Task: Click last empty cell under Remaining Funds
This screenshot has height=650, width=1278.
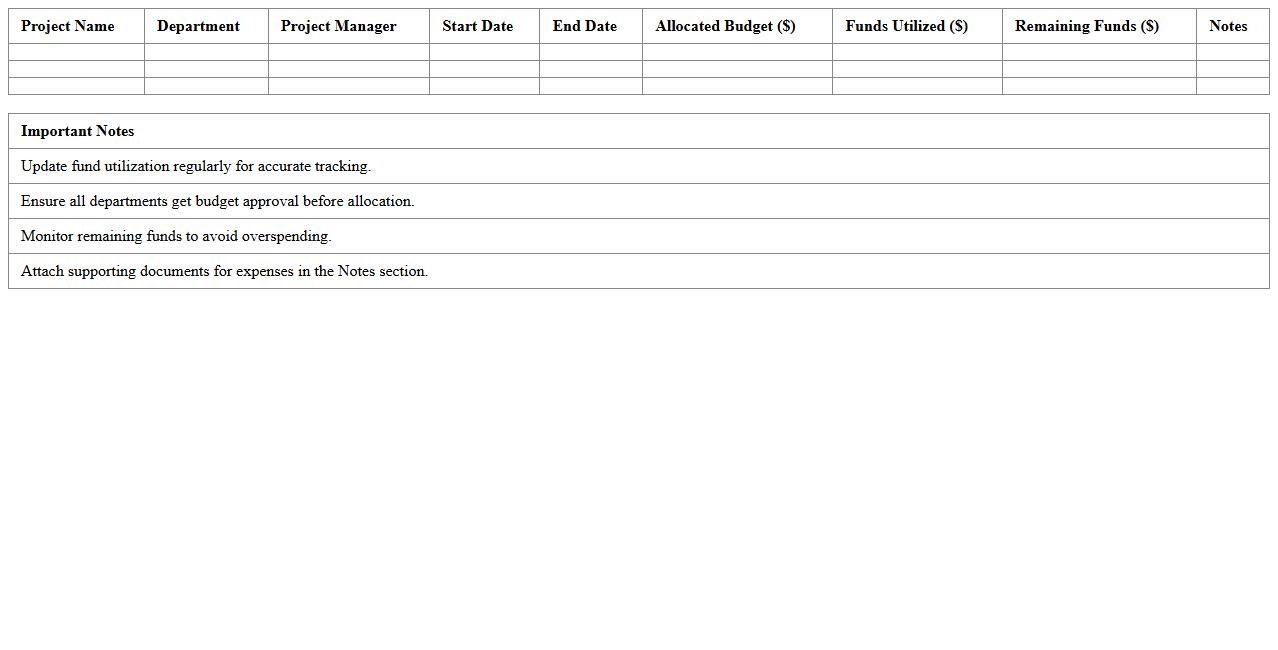Action: pyautogui.click(x=1099, y=86)
